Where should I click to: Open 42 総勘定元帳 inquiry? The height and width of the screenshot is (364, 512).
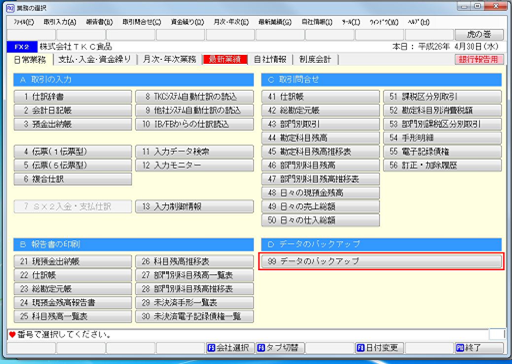coord(321,111)
